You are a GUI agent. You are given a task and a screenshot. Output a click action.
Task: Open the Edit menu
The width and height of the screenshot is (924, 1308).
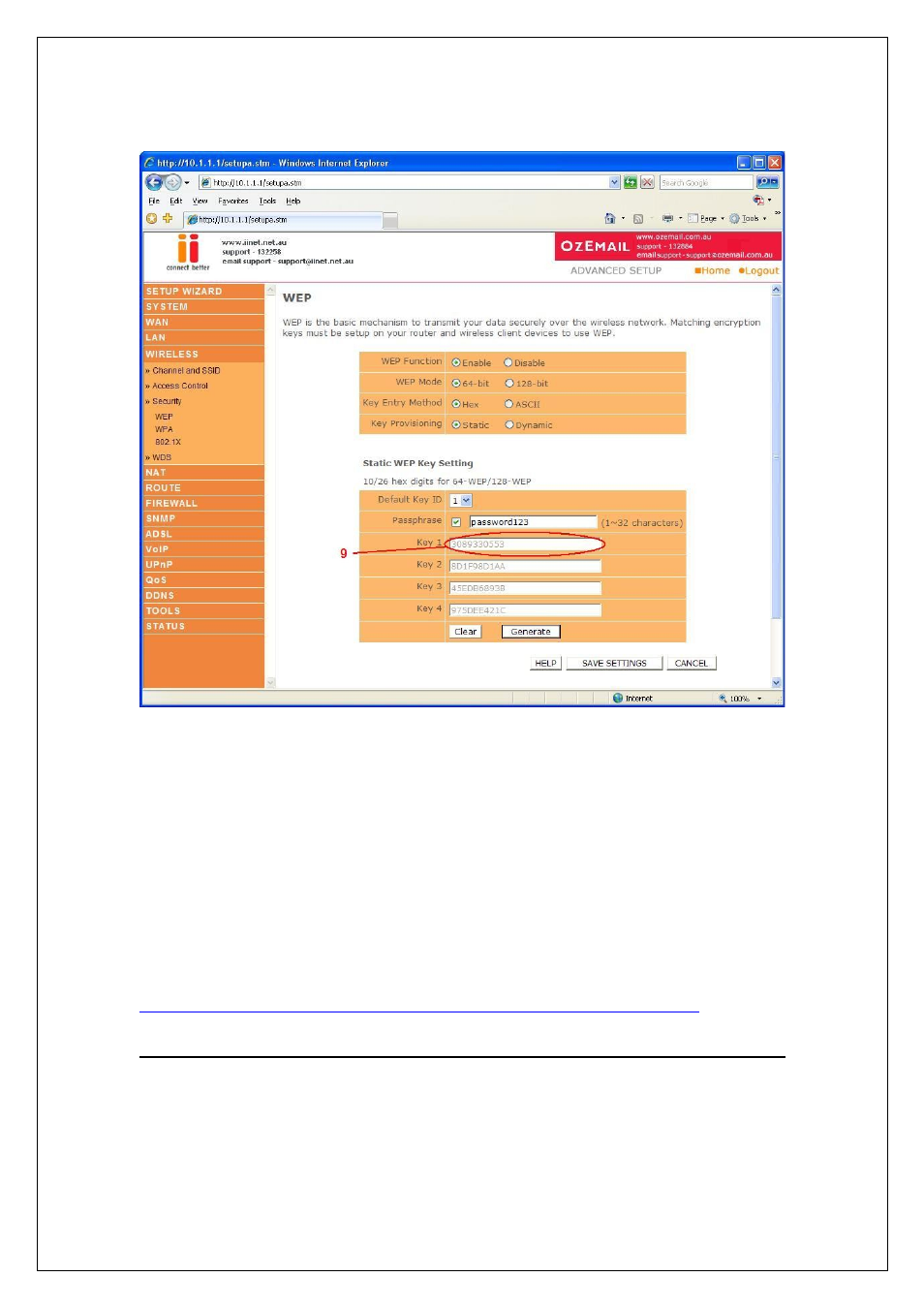[x=175, y=202]
